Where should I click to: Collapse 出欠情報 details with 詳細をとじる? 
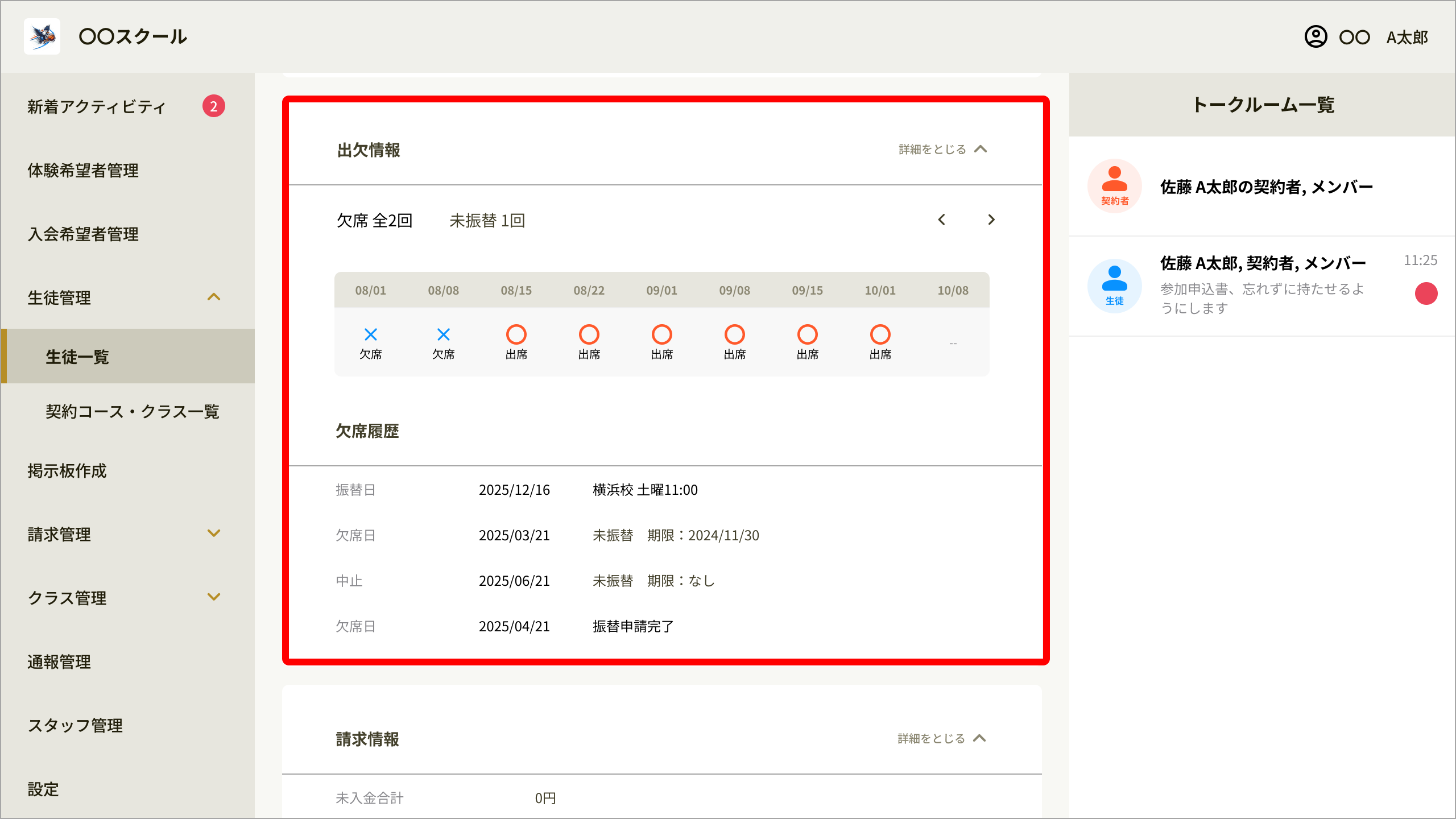(943, 149)
